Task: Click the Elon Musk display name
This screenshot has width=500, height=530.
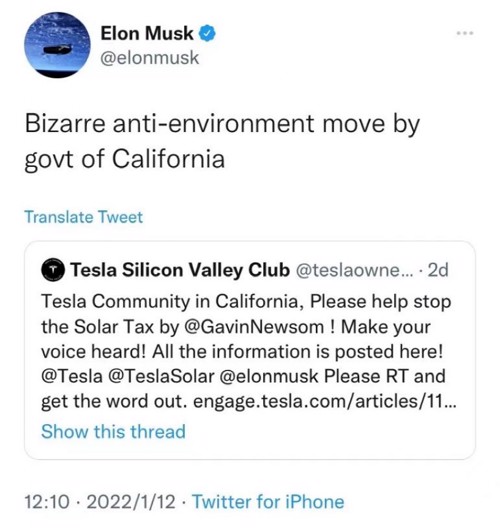Action: [x=147, y=33]
